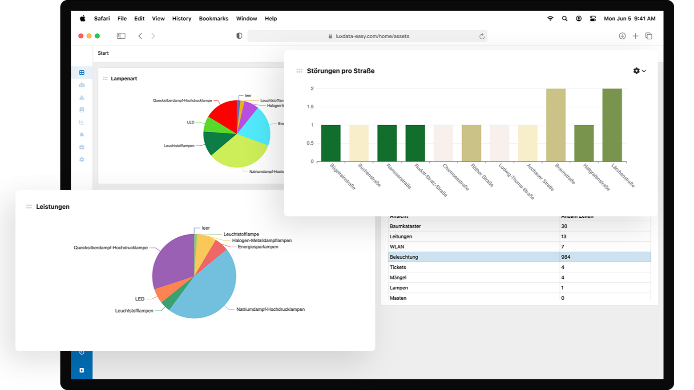Open the gear settings icon in sidebar
The width and height of the screenshot is (694, 390).
(82, 159)
